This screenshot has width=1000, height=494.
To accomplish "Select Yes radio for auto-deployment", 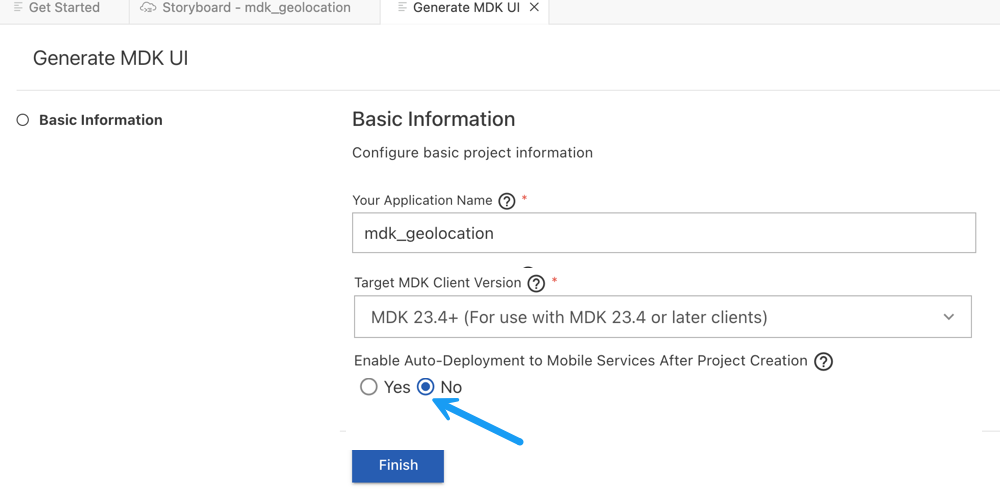I will click(369, 387).
